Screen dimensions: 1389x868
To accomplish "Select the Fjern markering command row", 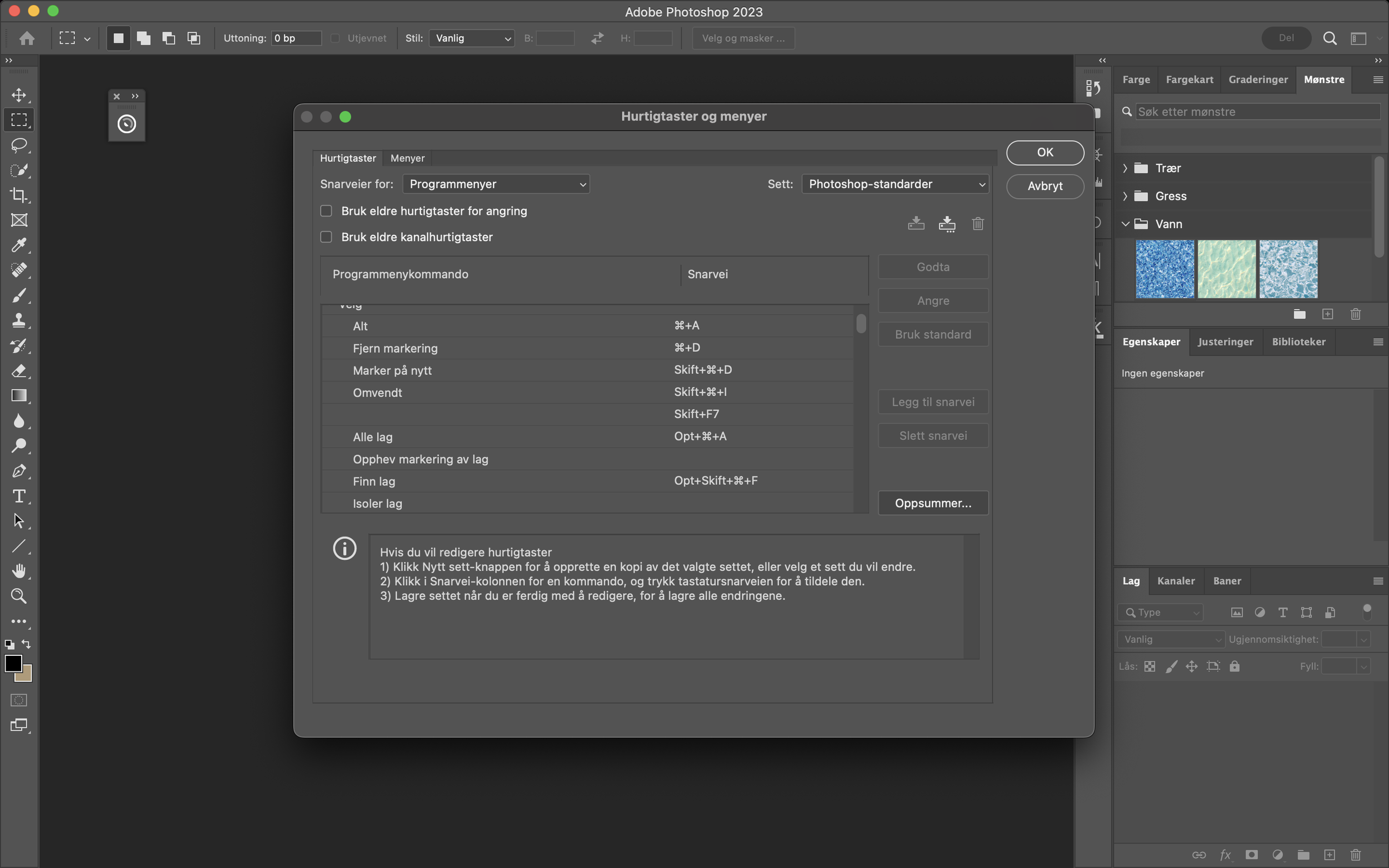I will tap(587, 348).
